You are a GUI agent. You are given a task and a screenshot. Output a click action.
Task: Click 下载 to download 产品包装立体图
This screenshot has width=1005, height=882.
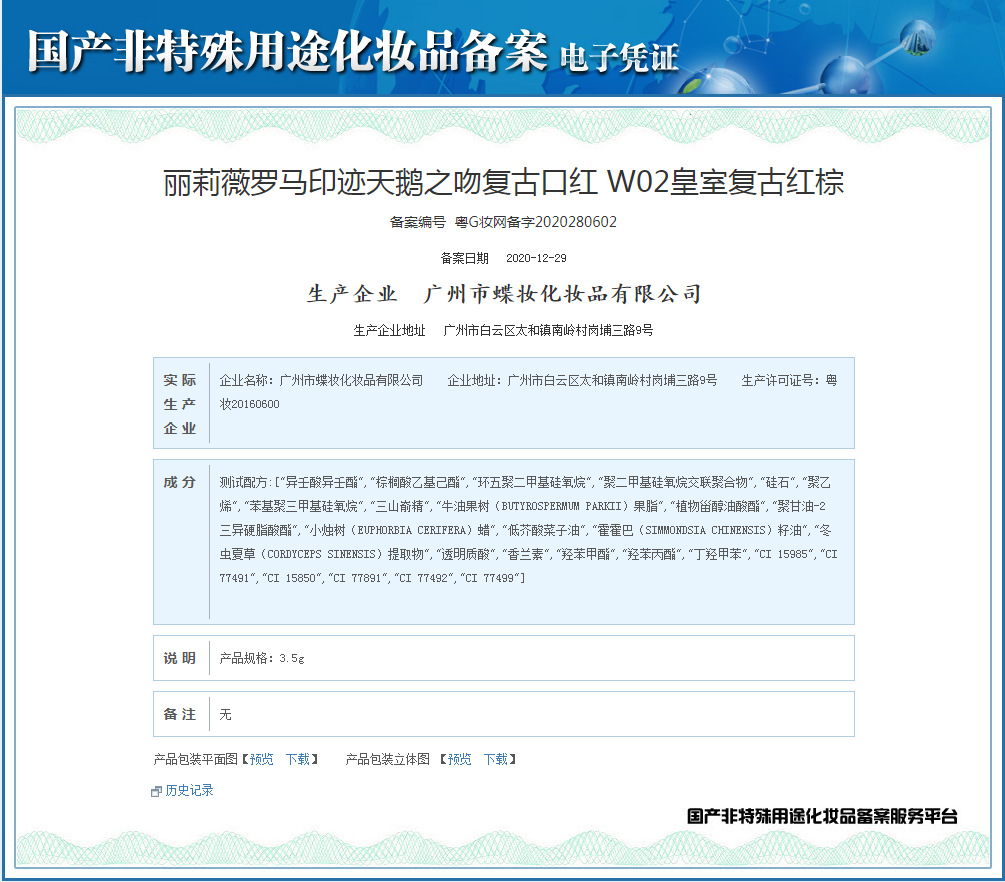[498, 759]
